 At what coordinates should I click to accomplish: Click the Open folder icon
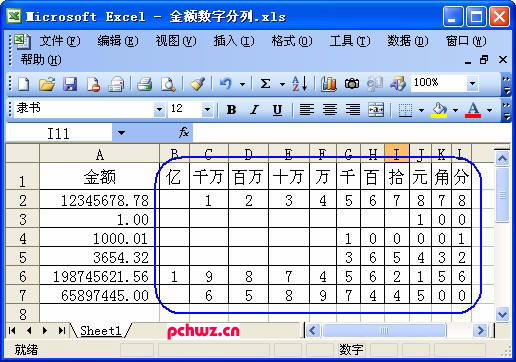47,84
